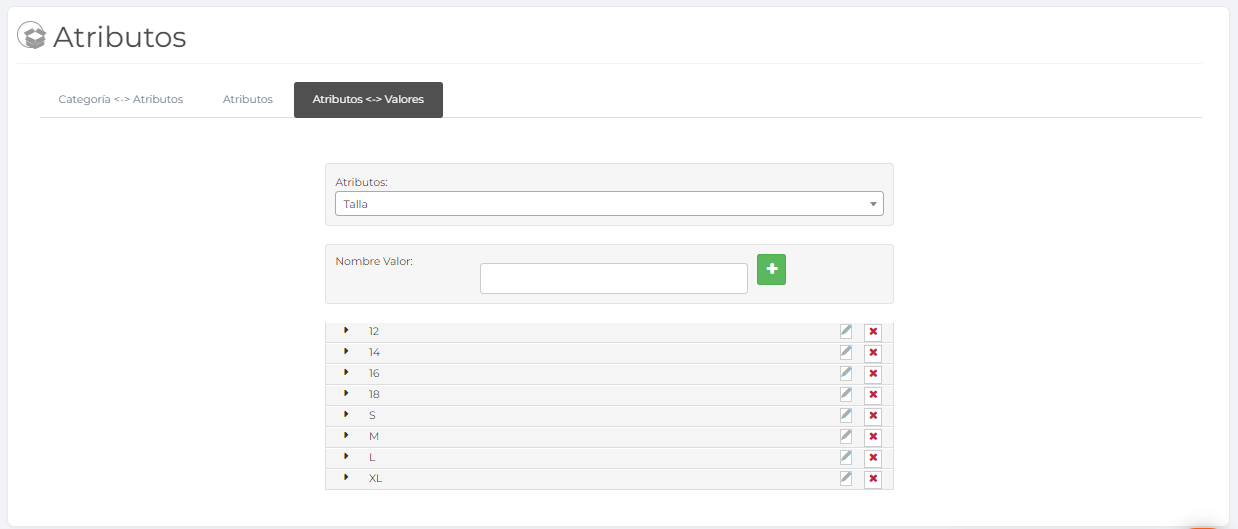1238x529 pixels.
Task: Delete the value S with red X
Action: 873,416
